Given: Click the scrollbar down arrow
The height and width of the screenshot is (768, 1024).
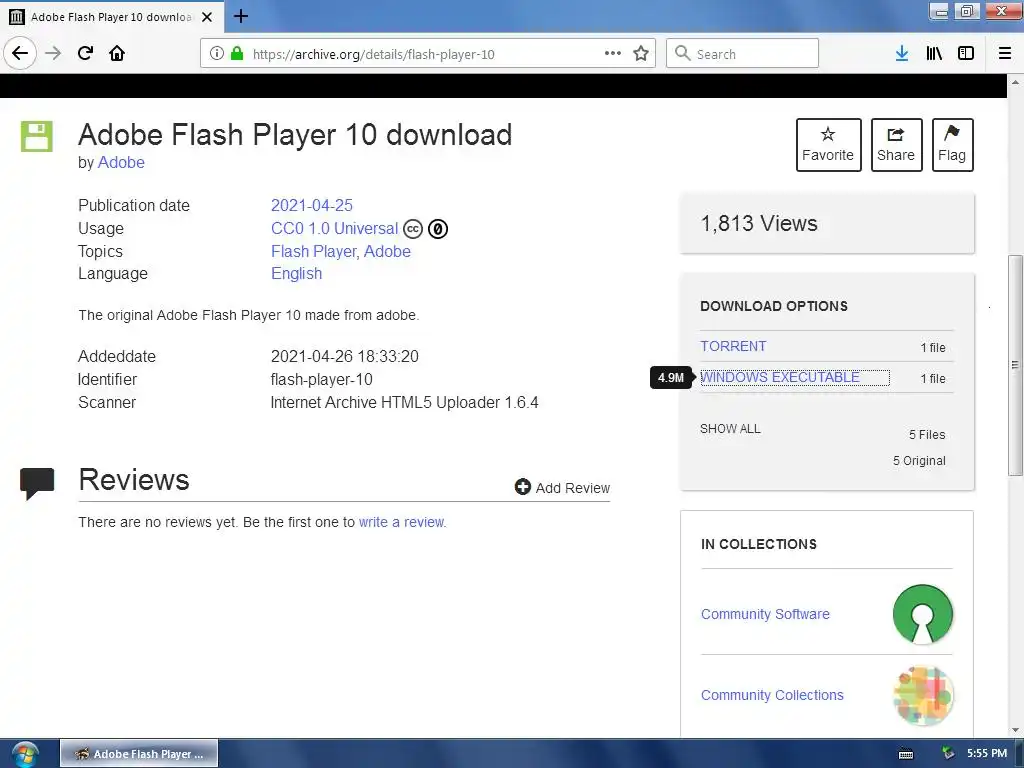Looking at the screenshot, I should [x=1015, y=730].
